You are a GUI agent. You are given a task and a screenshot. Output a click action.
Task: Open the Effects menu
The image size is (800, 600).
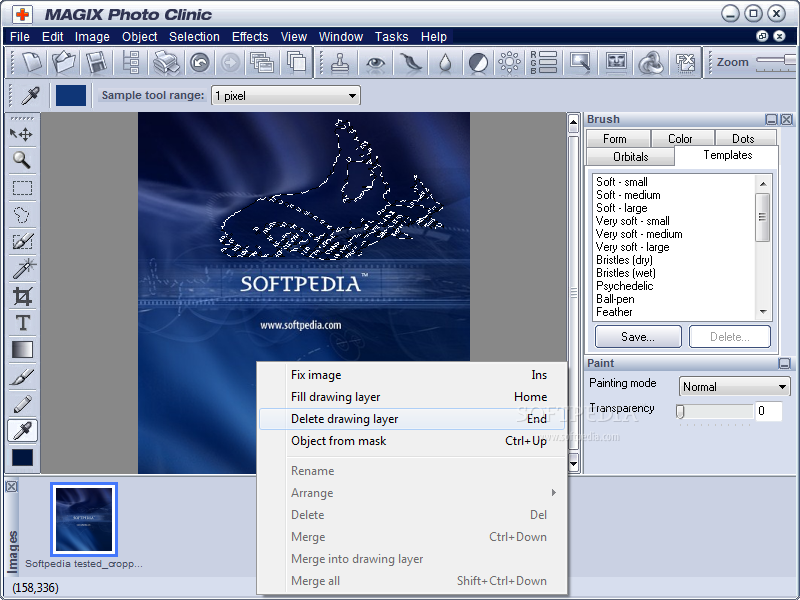tap(250, 37)
